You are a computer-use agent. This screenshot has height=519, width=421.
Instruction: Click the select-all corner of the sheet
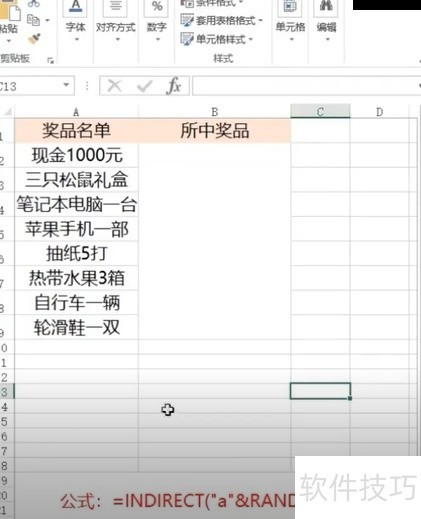click(x=7, y=112)
